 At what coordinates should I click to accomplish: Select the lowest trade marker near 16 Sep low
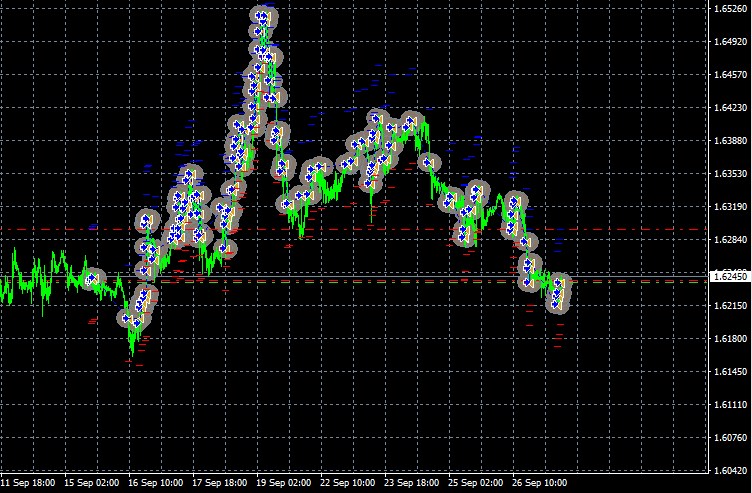pos(130,320)
